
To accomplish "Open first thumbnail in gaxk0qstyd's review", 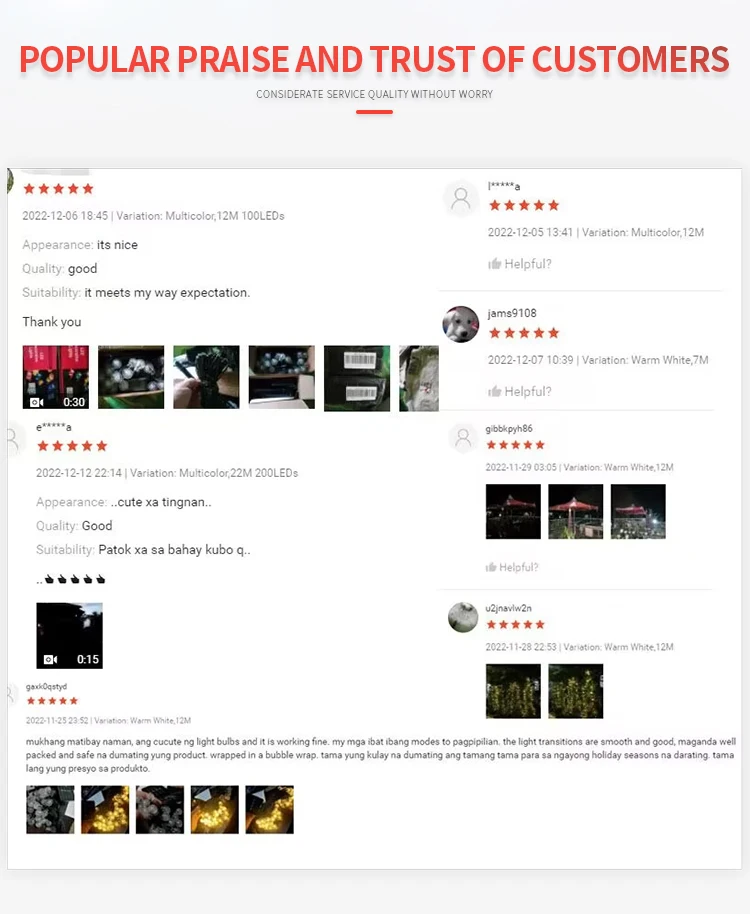I will click(x=50, y=809).
